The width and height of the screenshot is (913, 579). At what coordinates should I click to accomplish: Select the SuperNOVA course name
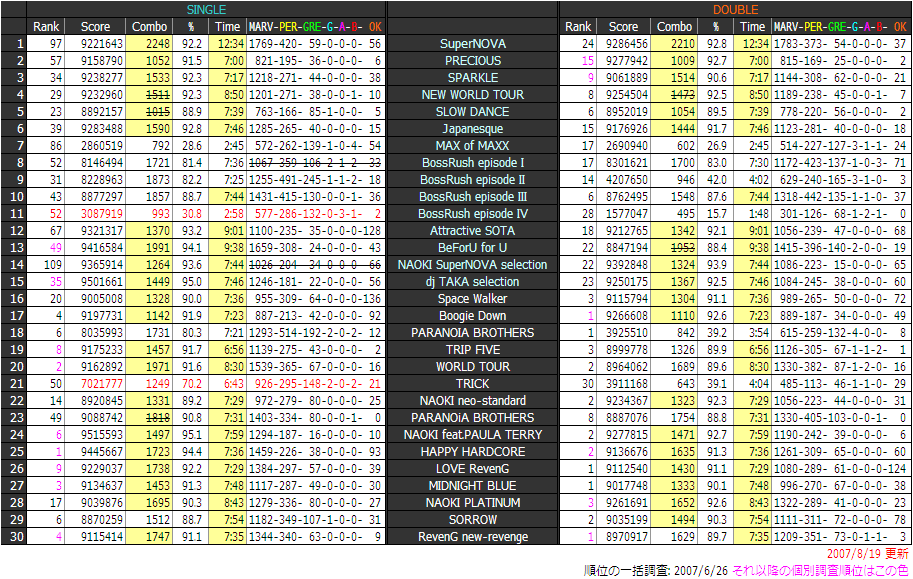pyautogui.click(x=472, y=44)
